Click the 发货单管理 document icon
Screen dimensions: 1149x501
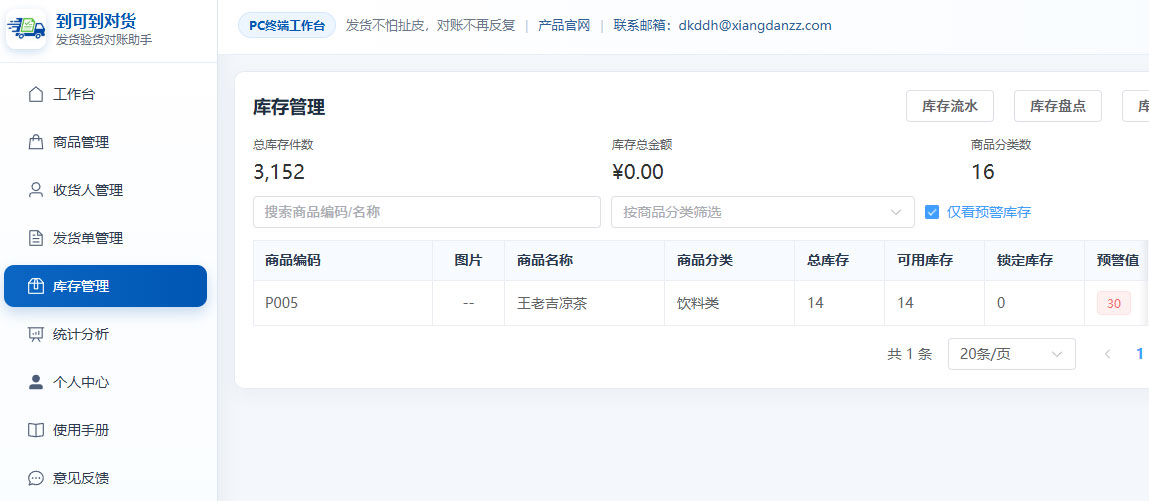coord(35,238)
